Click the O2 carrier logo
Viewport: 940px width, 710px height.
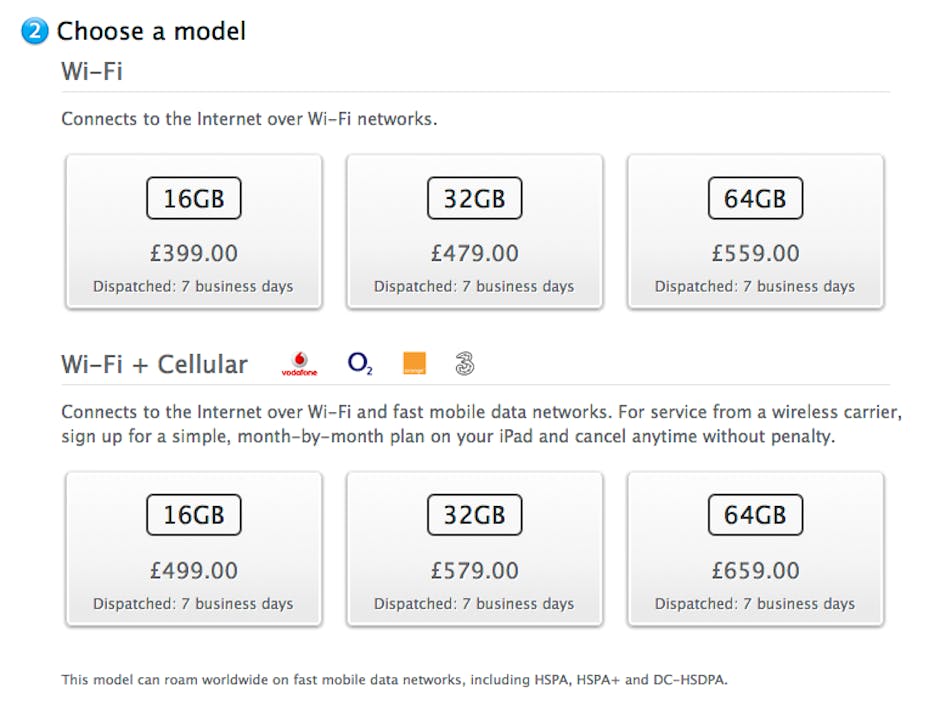pyautogui.click(x=360, y=363)
